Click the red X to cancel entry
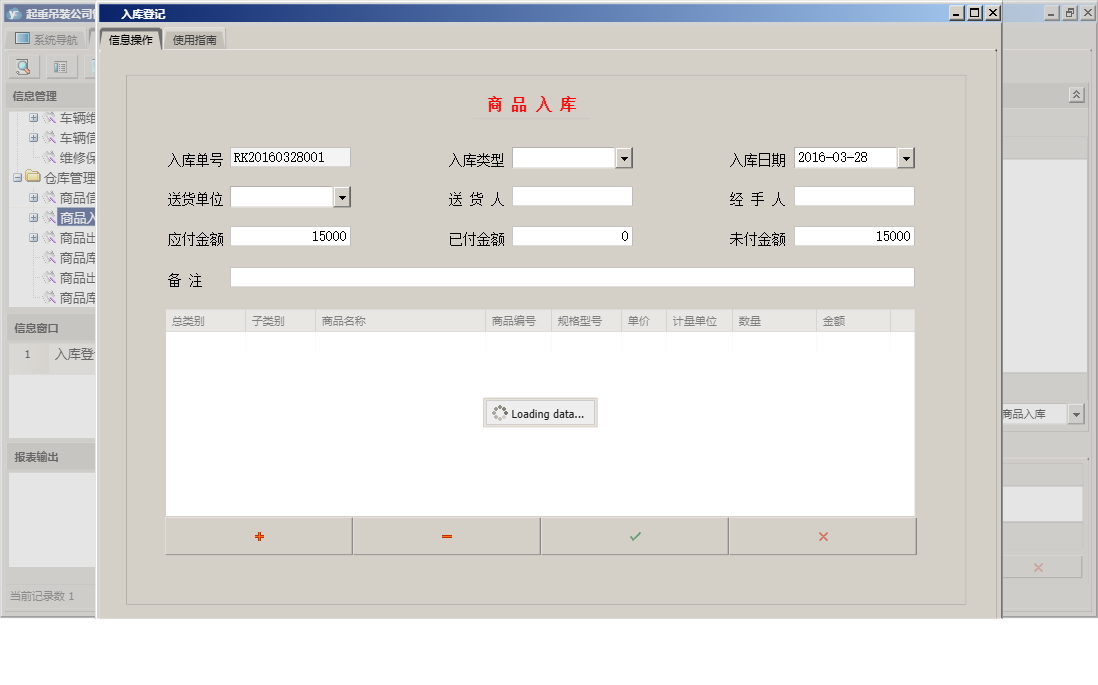1098x685 pixels. (x=822, y=536)
